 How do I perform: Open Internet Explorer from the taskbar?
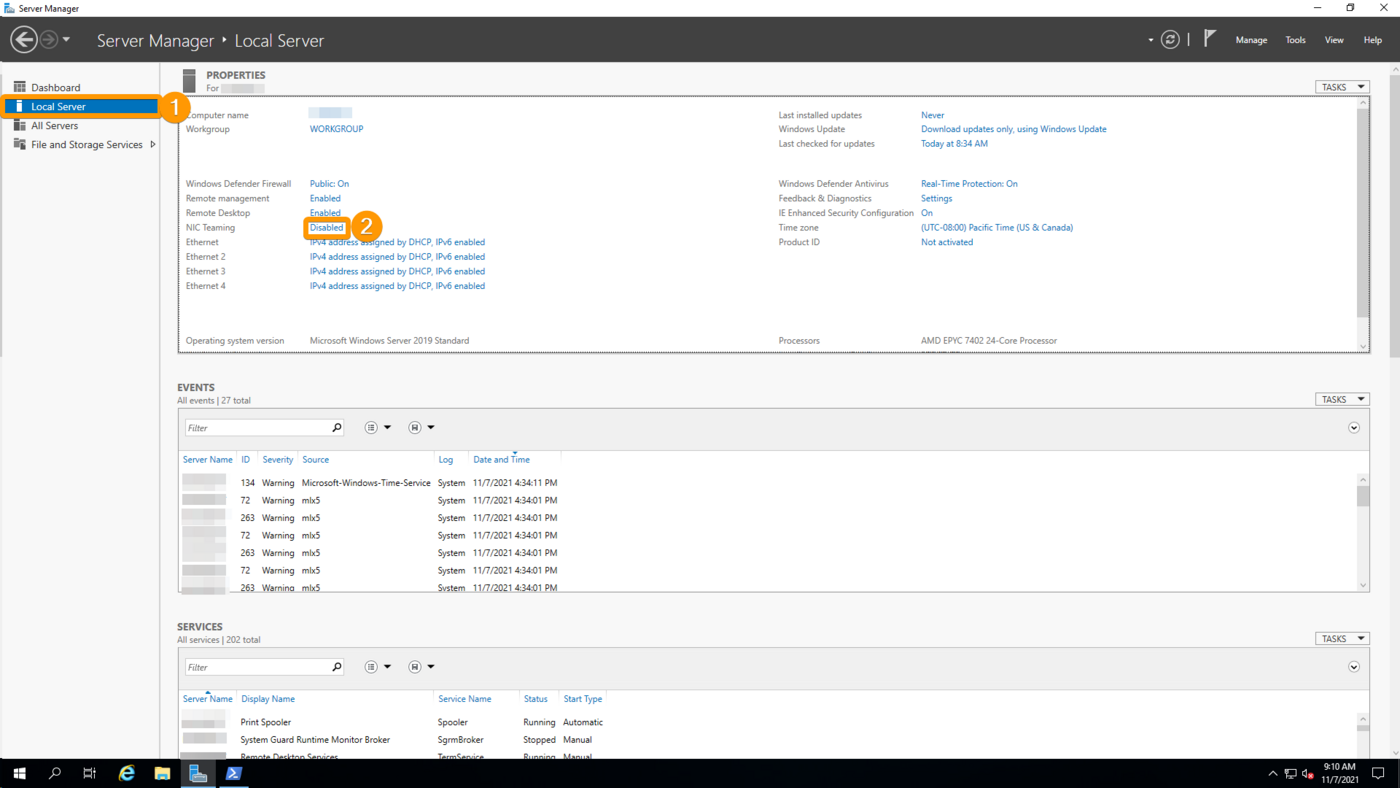pyautogui.click(x=127, y=773)
